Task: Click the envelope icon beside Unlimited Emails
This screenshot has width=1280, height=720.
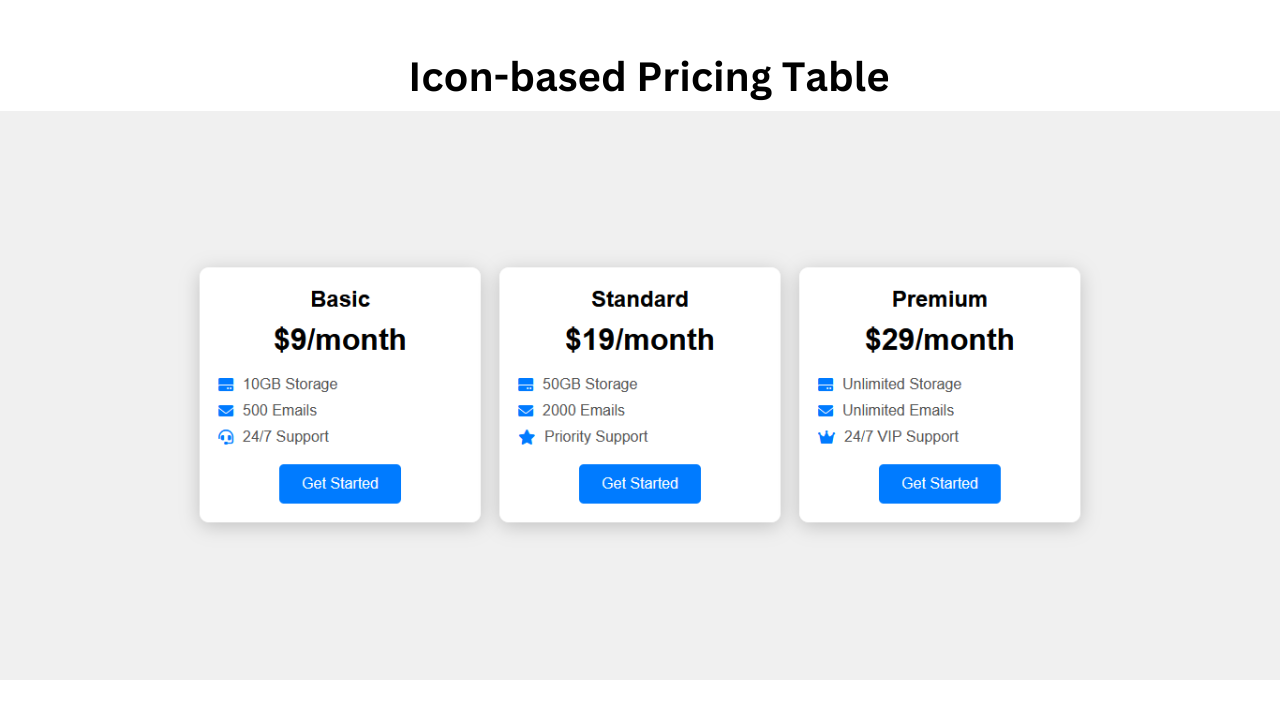Action: point(826,411)
